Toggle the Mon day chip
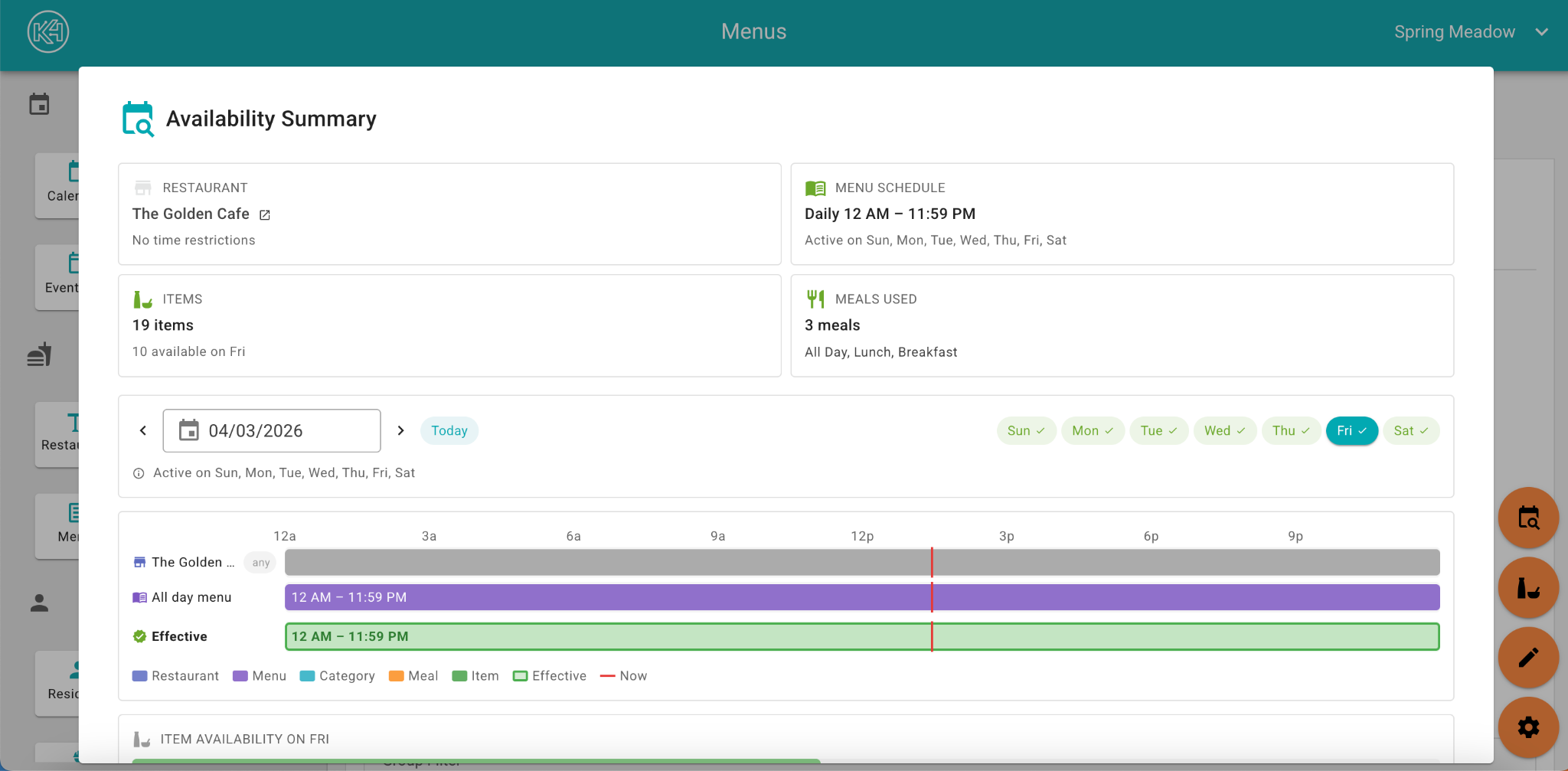This screenshot has width=1568, height=771. 1092,431
